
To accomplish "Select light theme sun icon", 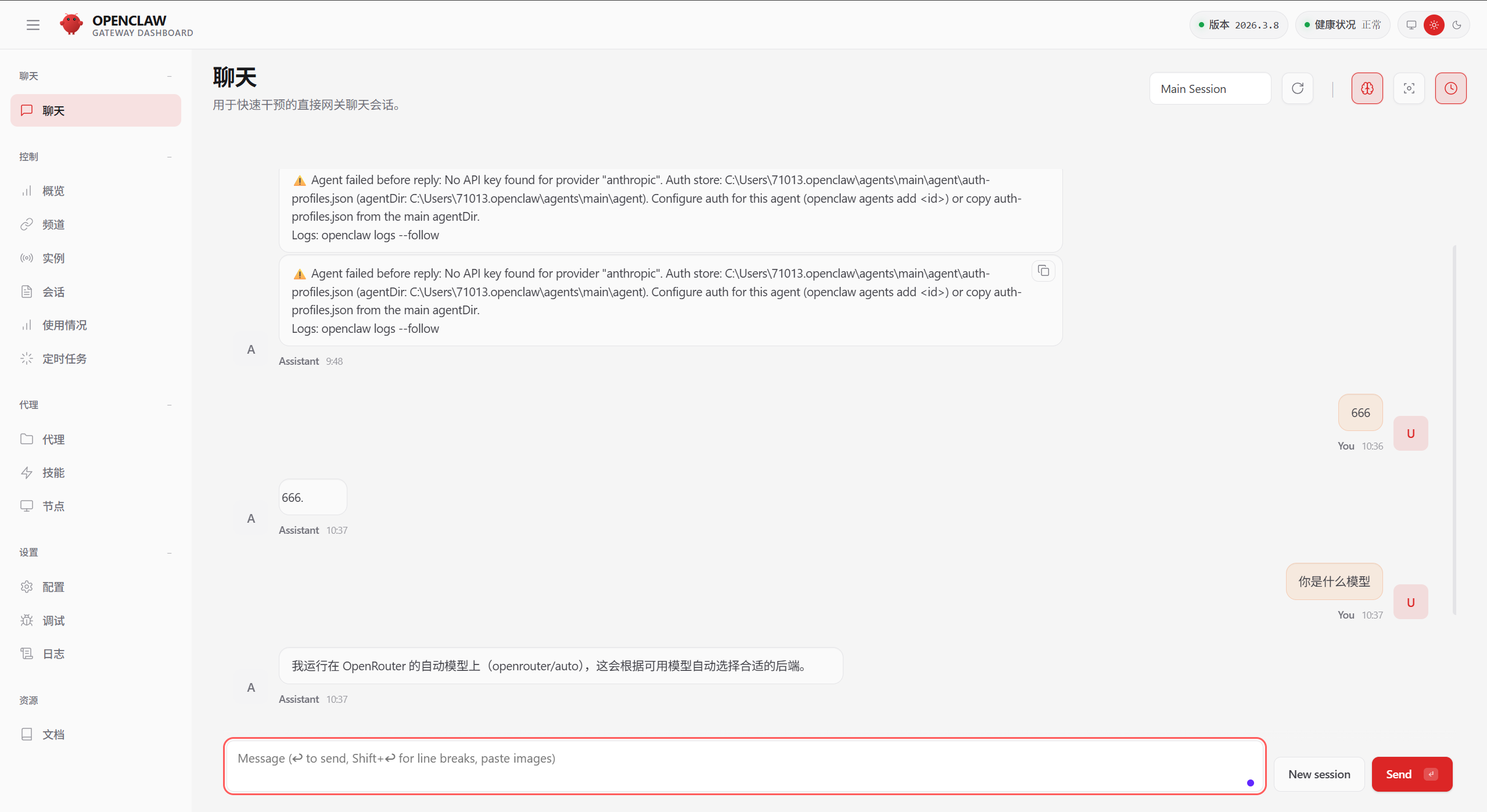I will pos(1434,25).
